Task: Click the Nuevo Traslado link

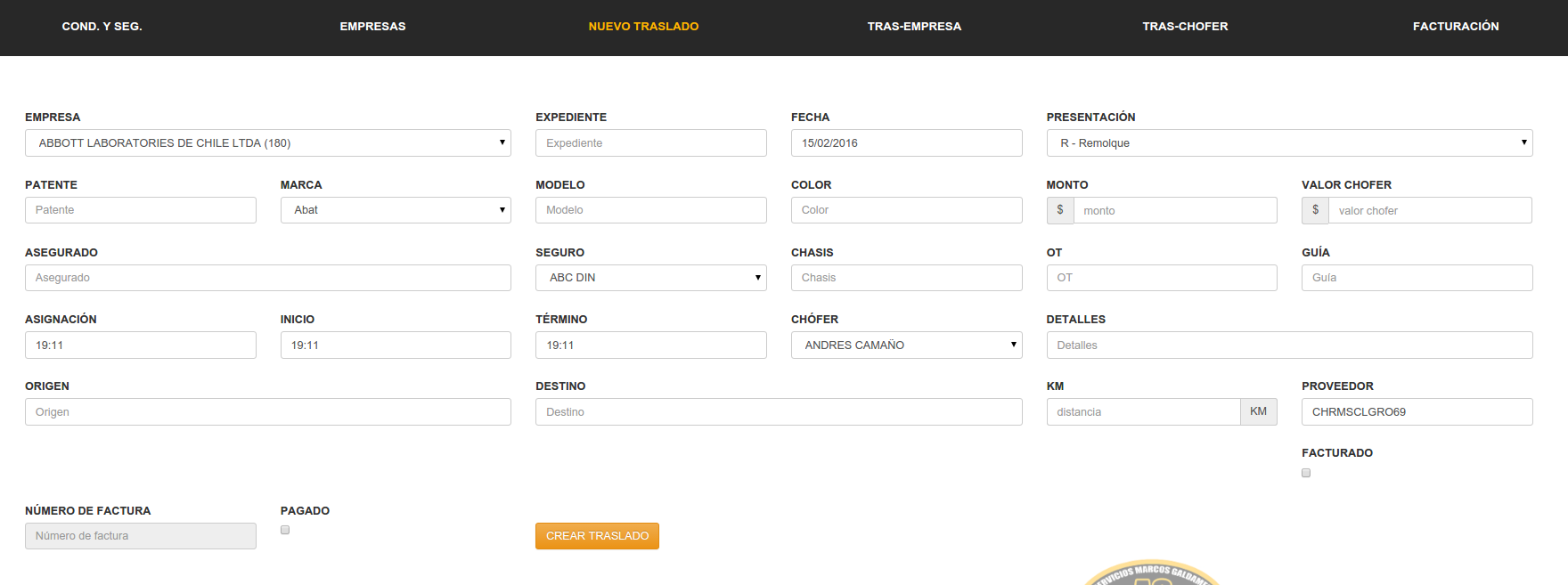Action: pyautogui.click(x=643, y=27)
